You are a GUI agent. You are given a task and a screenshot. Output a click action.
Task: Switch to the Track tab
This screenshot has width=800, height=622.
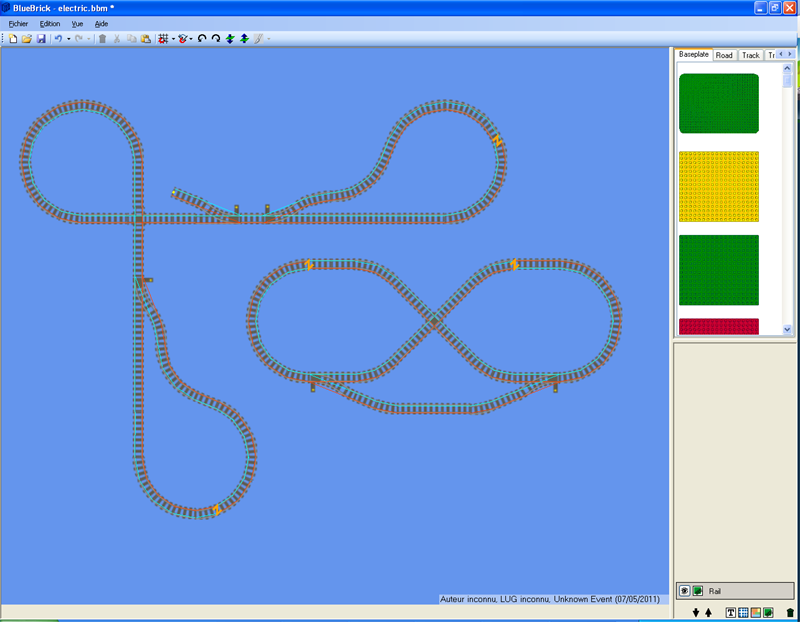tap(750, 55)
